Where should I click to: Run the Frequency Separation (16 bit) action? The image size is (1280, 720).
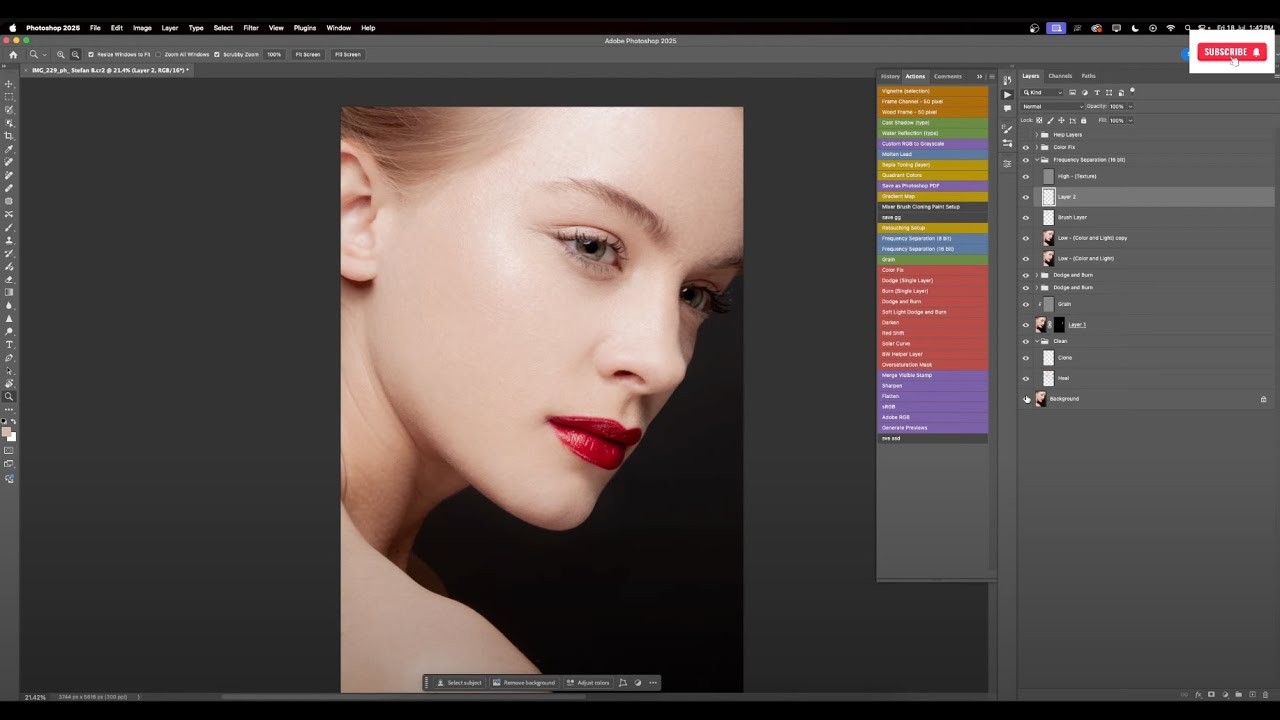pyautogui.click(x=932, y=249)
